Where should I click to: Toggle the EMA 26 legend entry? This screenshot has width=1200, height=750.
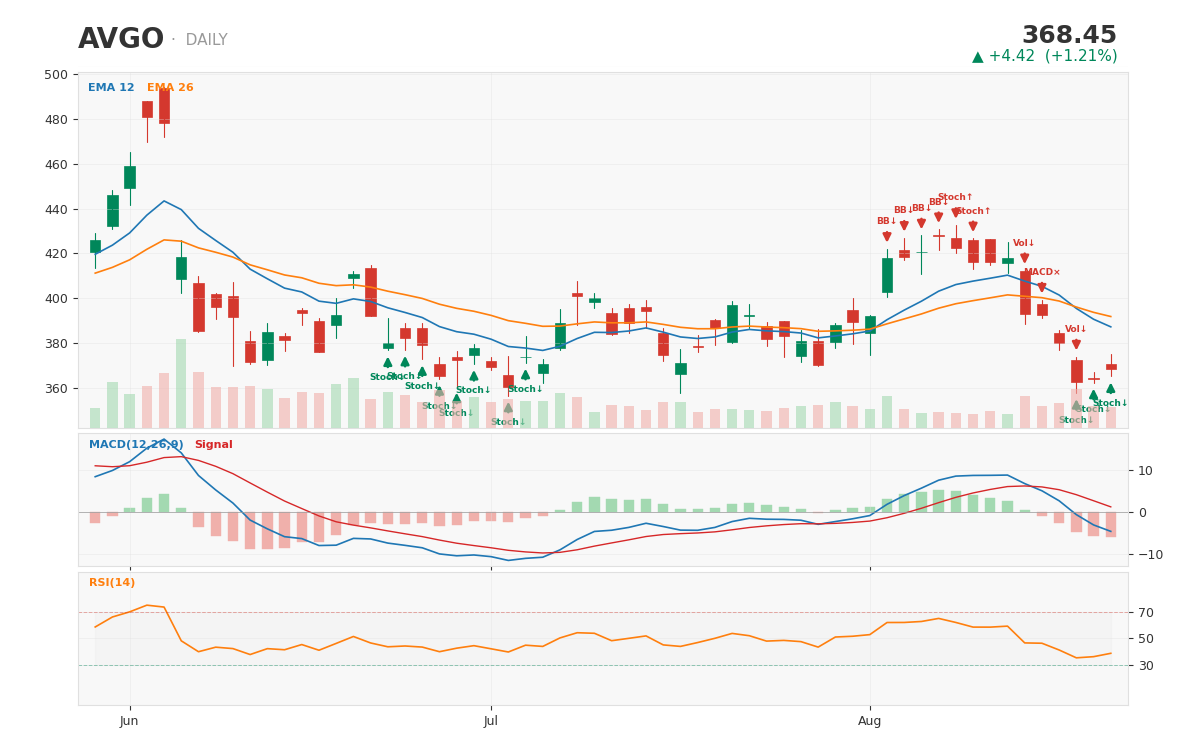pyautogui.click(x=170, y=88)
